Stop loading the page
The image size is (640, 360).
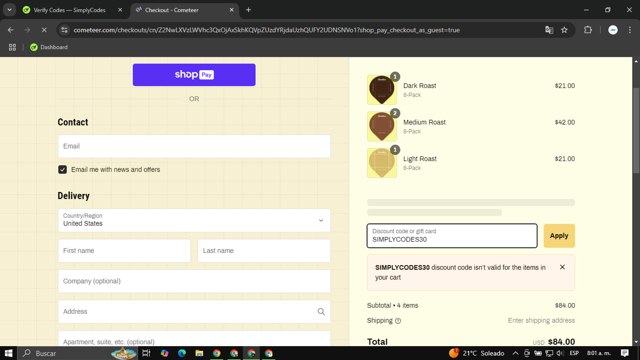point(44,30)
